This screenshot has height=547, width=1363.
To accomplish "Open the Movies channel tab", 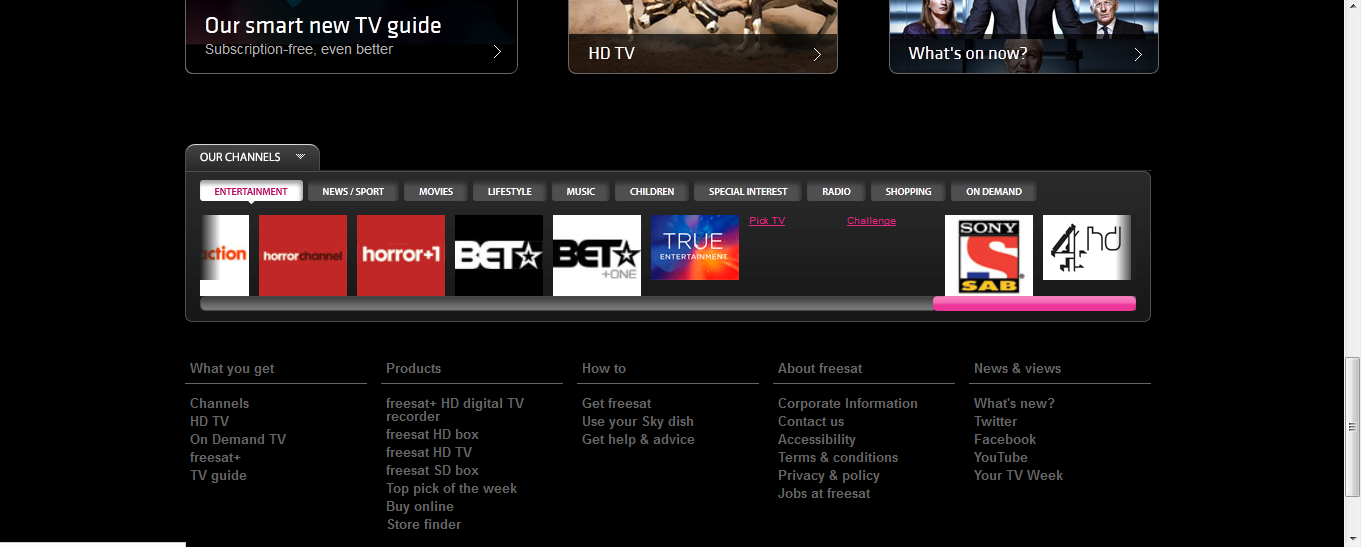I will pos(436,191).
